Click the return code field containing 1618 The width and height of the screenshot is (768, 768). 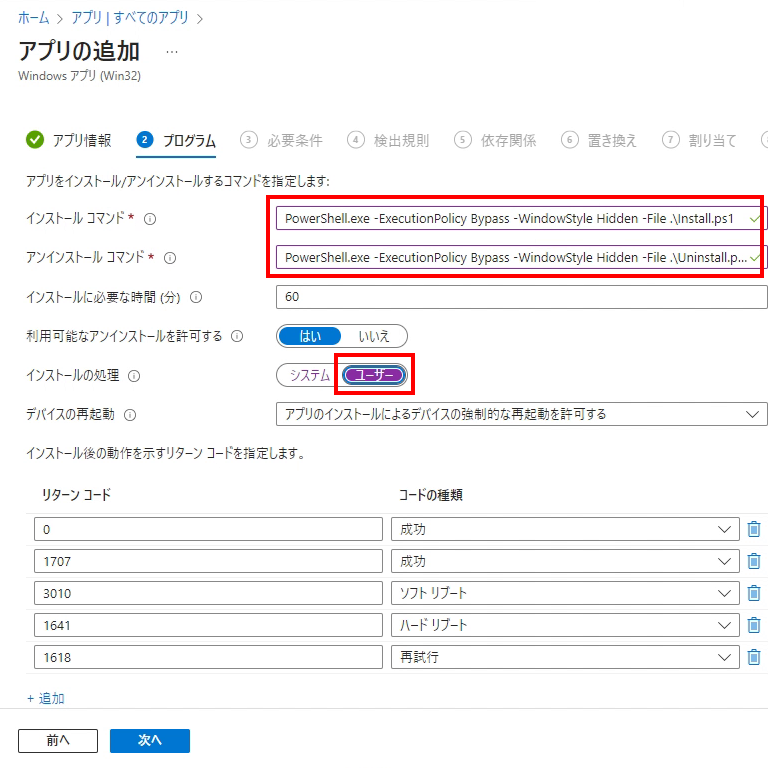(x=208, y=657)
